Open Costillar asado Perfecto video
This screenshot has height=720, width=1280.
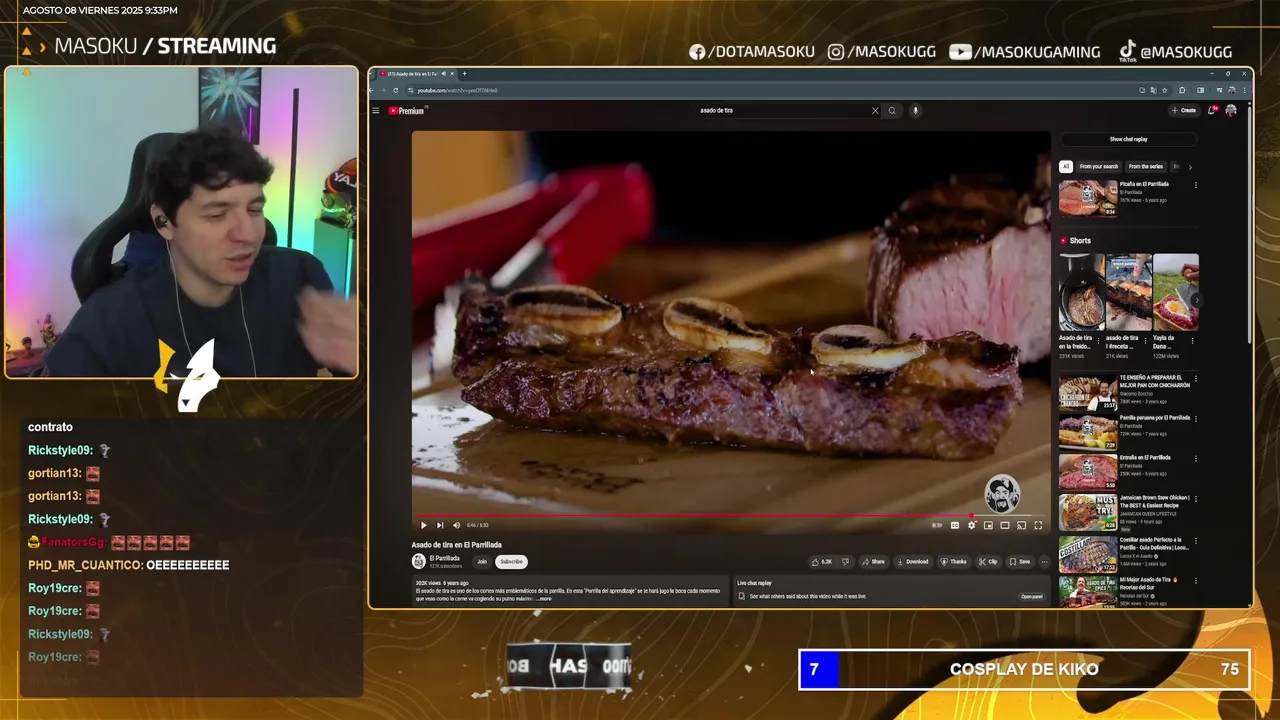point(1088,553)
